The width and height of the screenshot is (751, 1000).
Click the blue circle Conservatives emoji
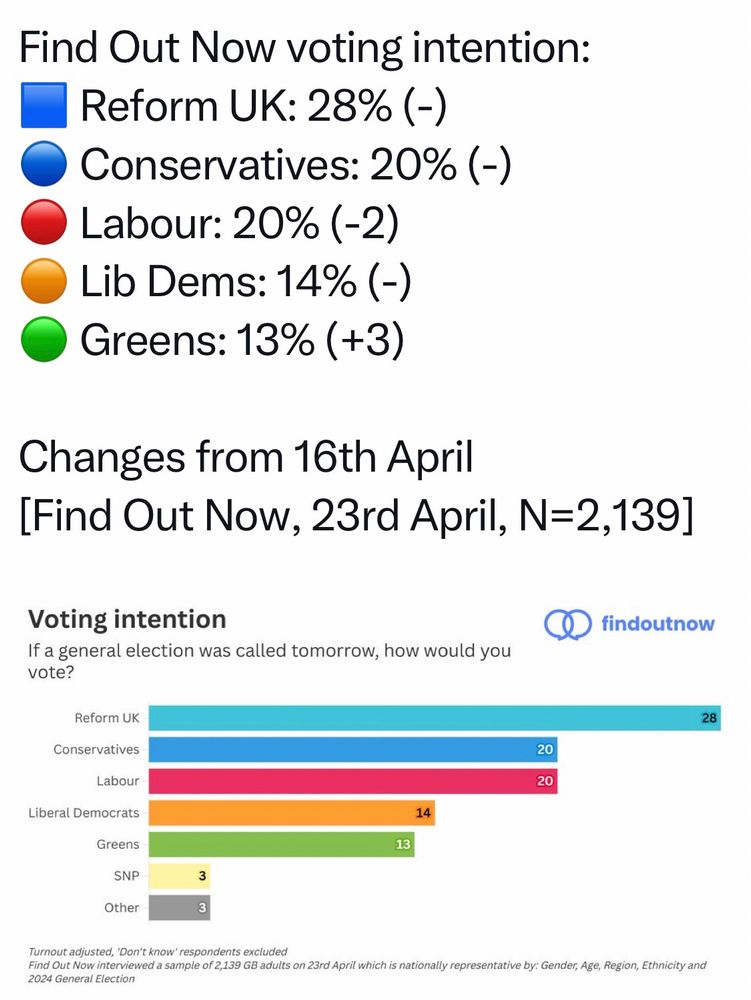(44, 164)
